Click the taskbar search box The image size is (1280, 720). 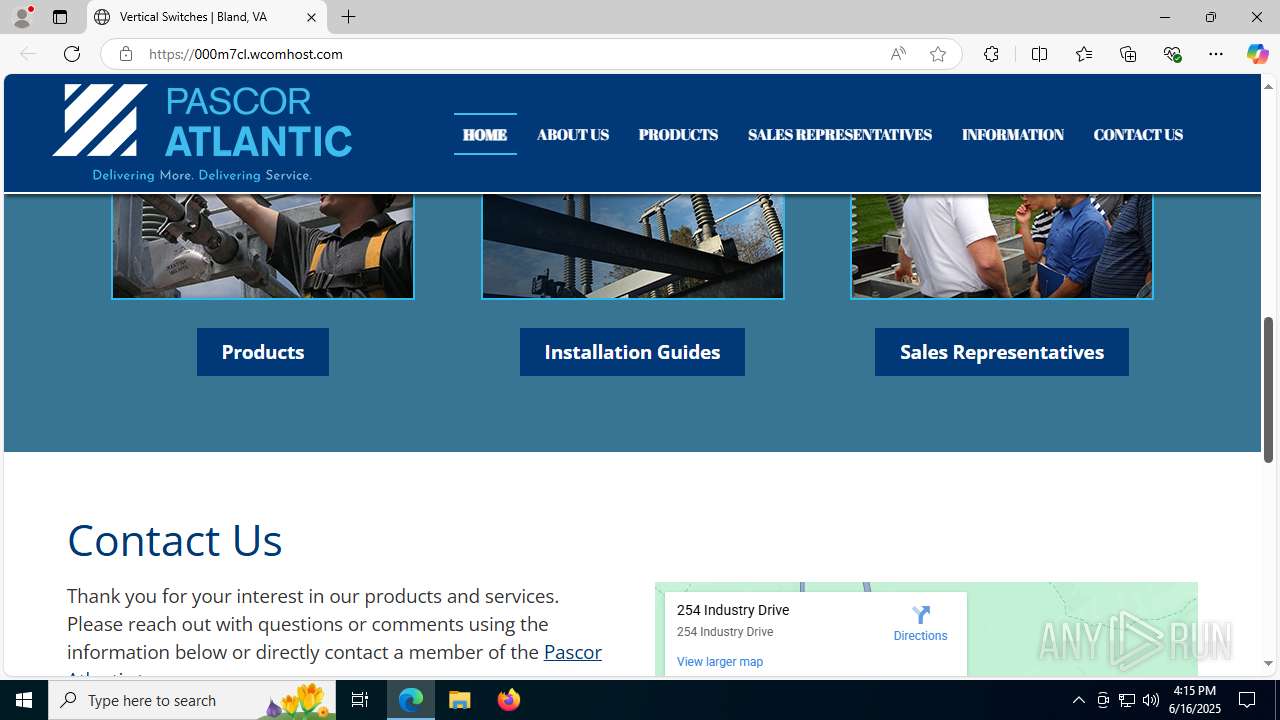tap(192, 700)
